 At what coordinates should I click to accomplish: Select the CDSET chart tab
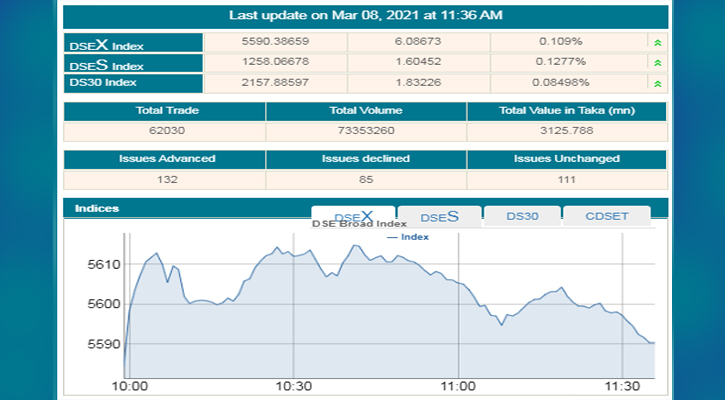point(606,216)
